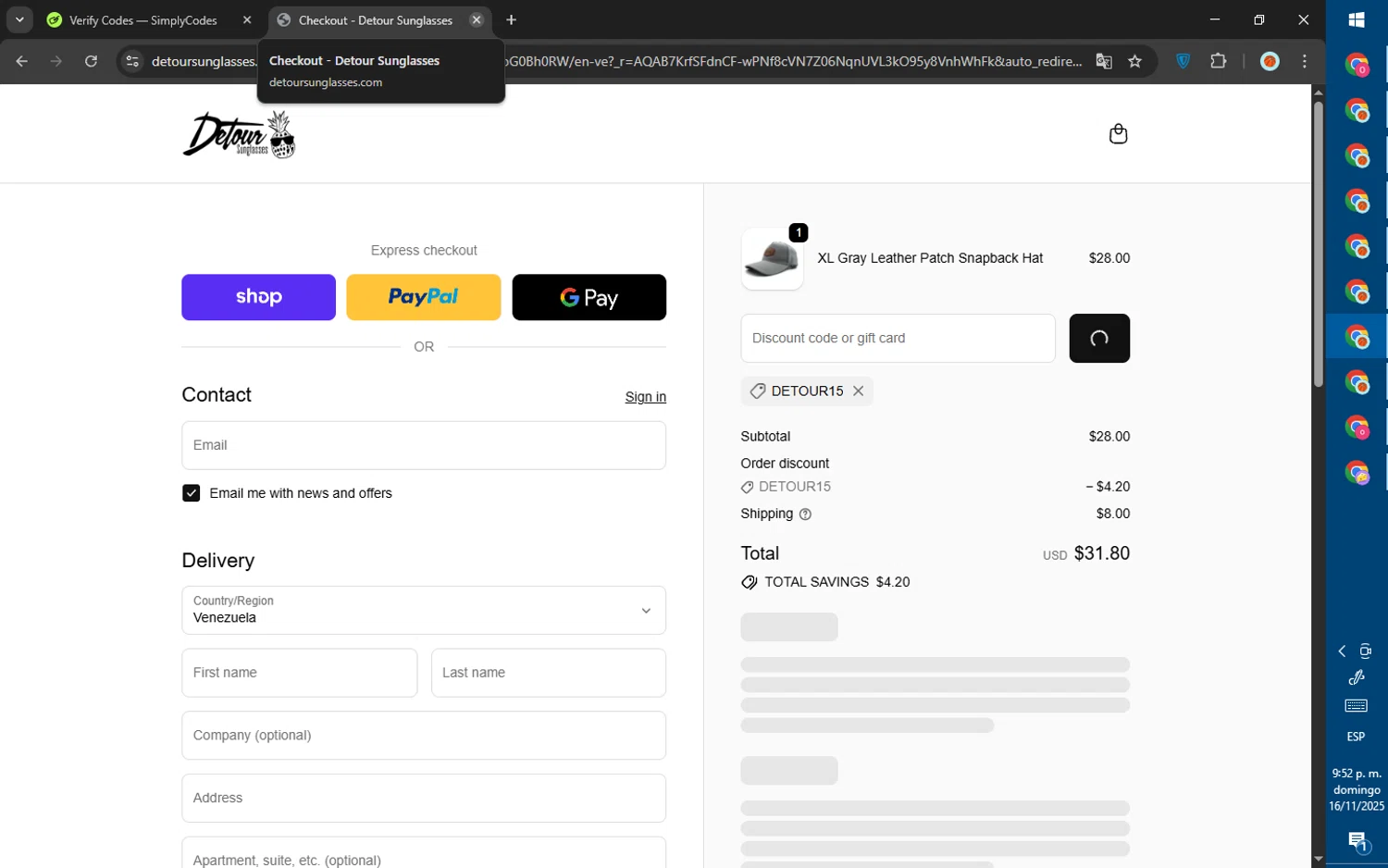Expand the hidden tray icons chevron

[1342, 652]
